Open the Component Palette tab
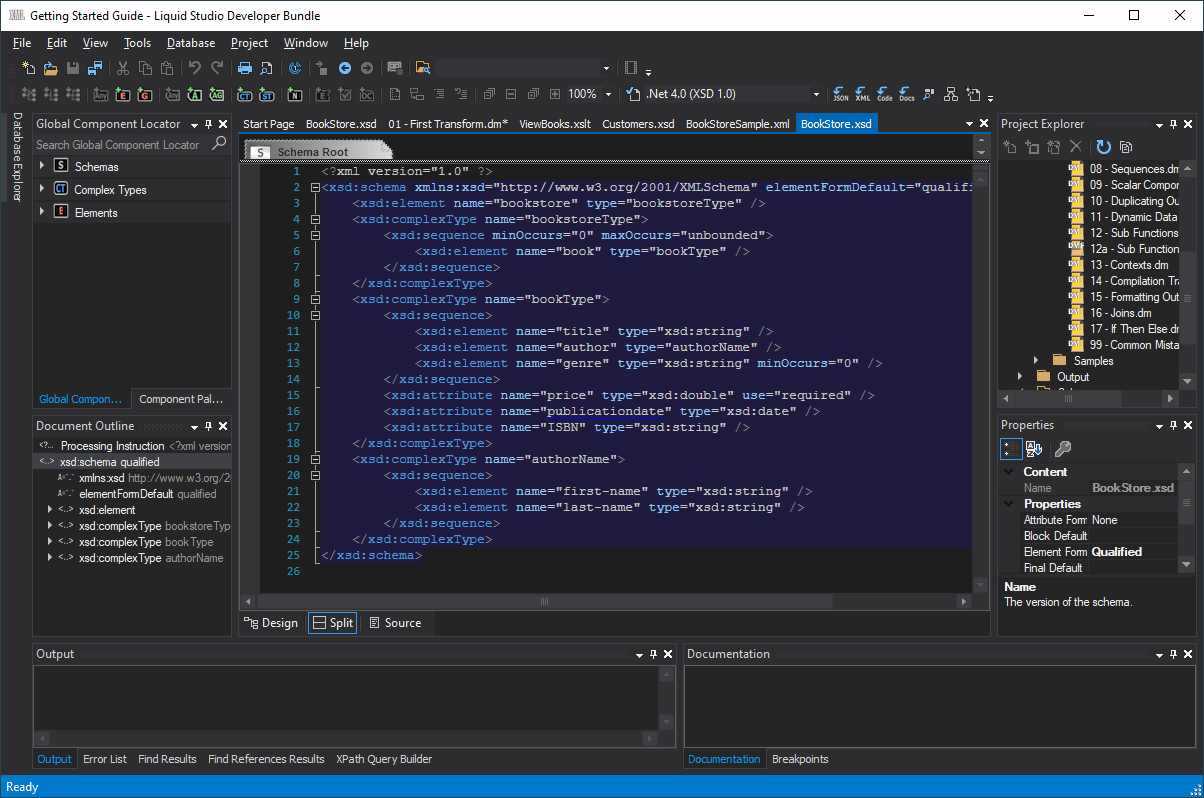Viewport: 1204px width, 798px height. point(181,399)
